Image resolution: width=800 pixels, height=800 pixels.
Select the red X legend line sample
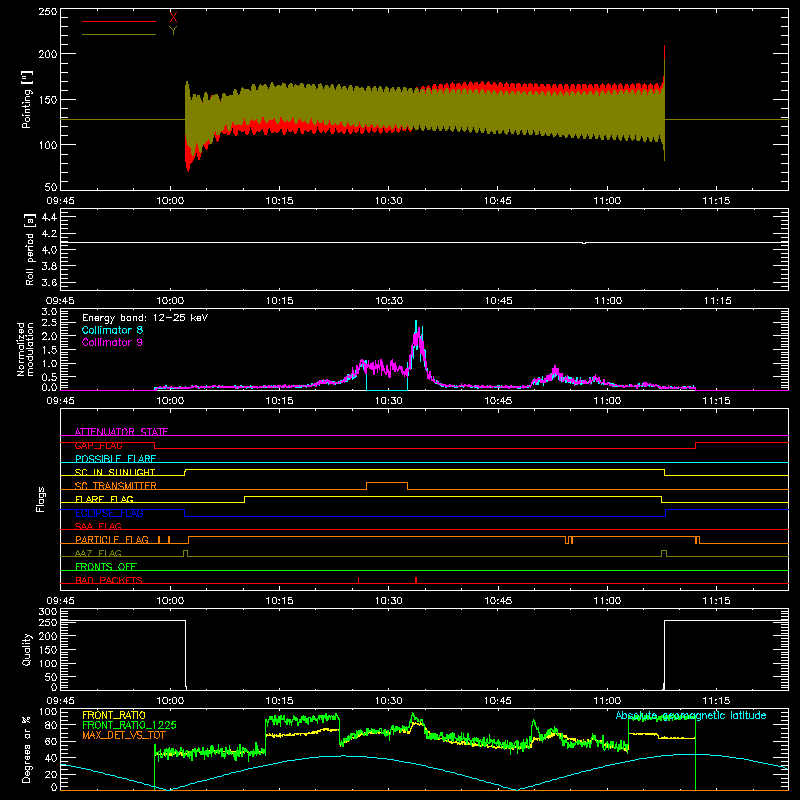click(x=119, y=21)
